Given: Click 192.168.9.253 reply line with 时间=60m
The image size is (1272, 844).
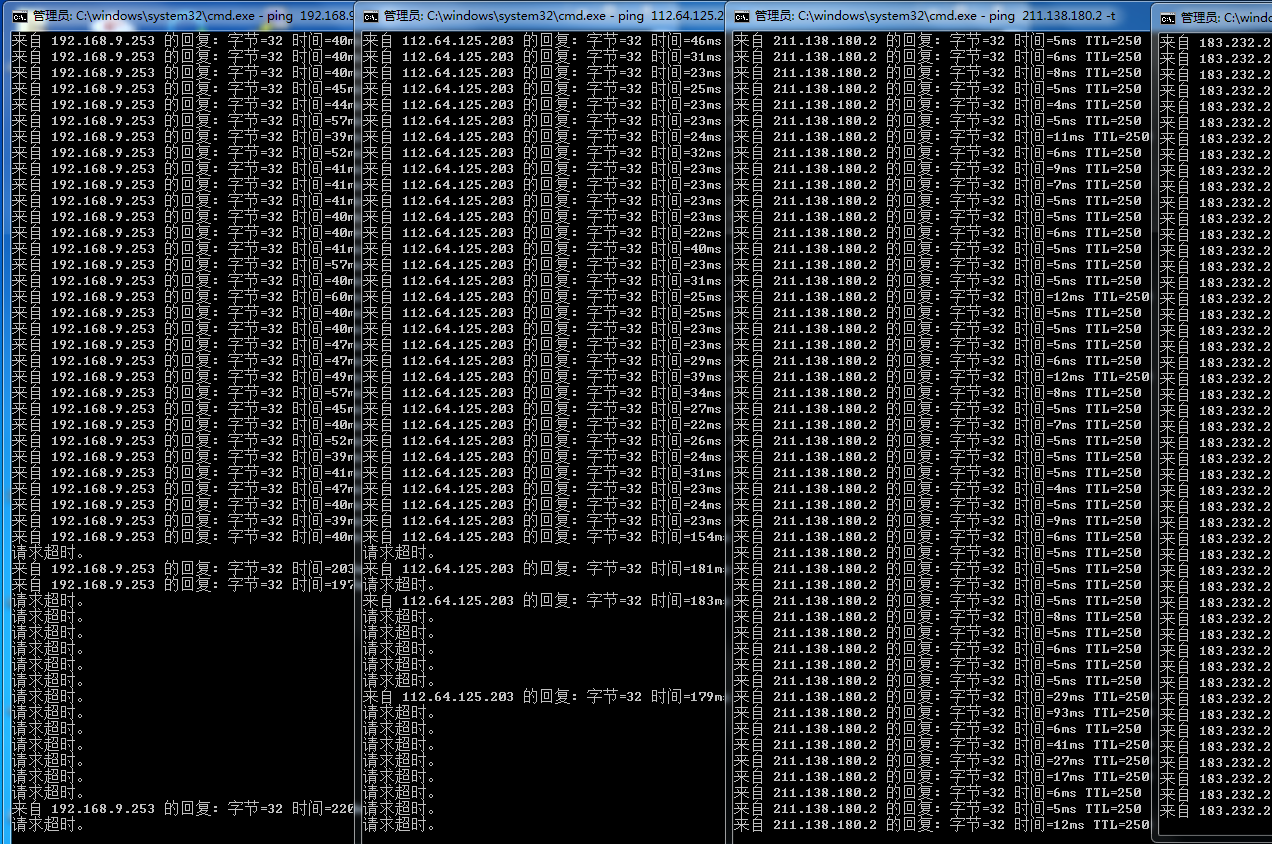Looking at the screenshot, I should click(183, 297).
